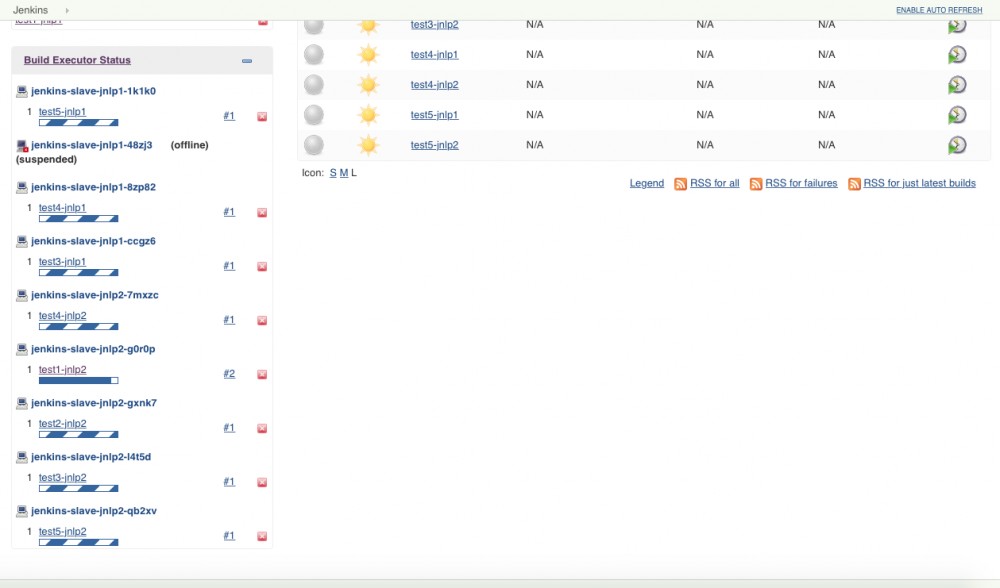1000x588 pixels.
Task: Schedule a build for test3-jnlp2
Action: click(957, 25)
